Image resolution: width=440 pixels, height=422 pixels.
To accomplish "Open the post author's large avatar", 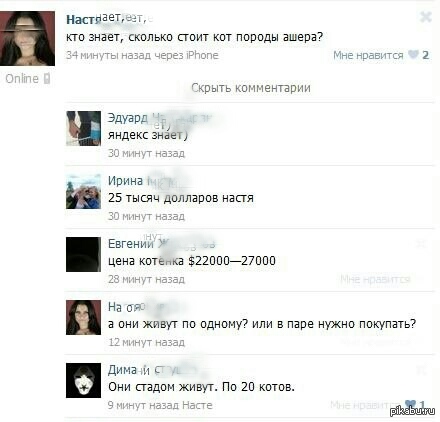I will tap(27, 38).
